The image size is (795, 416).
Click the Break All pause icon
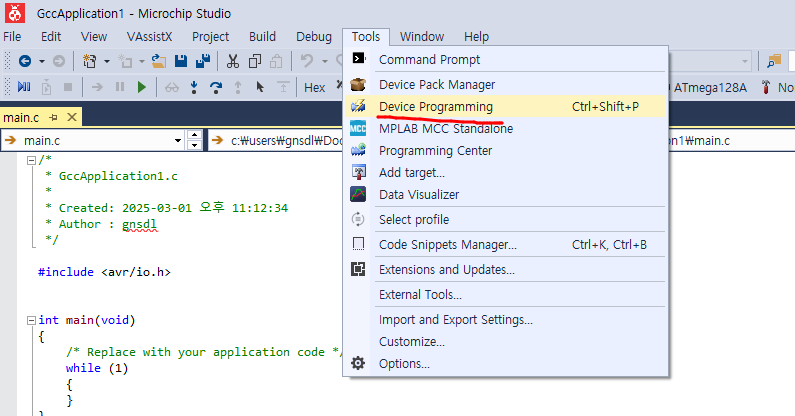pyautogui.click(x=120, y=87)
